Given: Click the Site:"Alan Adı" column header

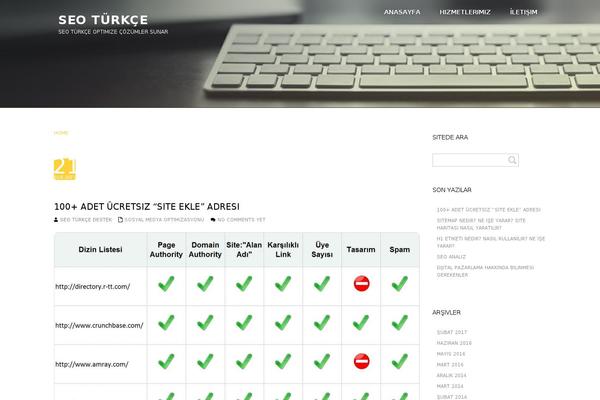Looking at the screenshot, I should click(x=244, y=250).
